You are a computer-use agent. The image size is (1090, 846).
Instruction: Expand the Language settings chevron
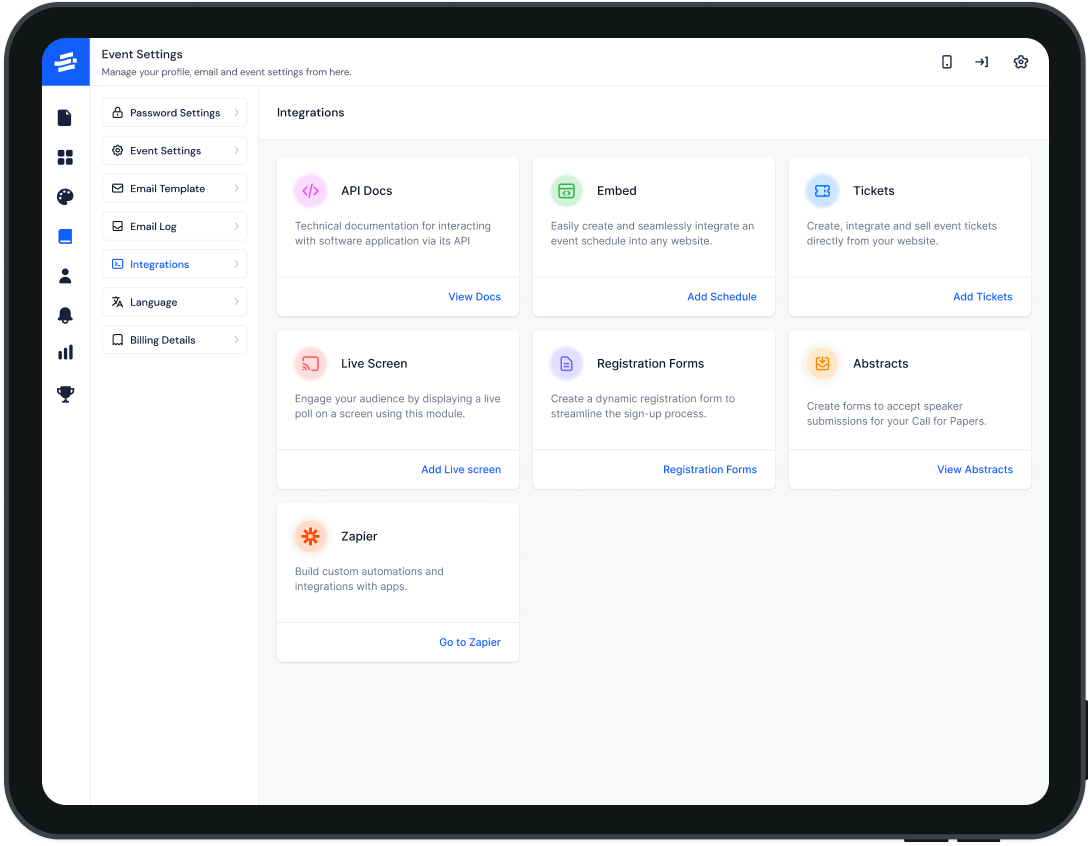(x=236, y=301)
